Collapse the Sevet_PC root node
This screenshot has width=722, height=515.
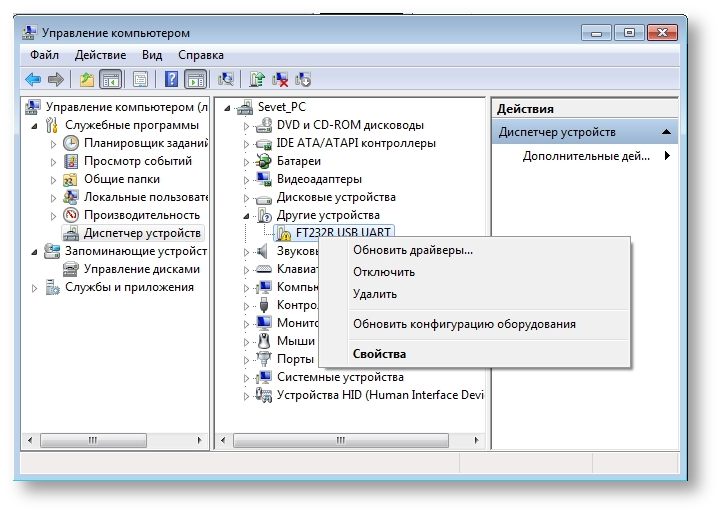[x=227, y=108]
